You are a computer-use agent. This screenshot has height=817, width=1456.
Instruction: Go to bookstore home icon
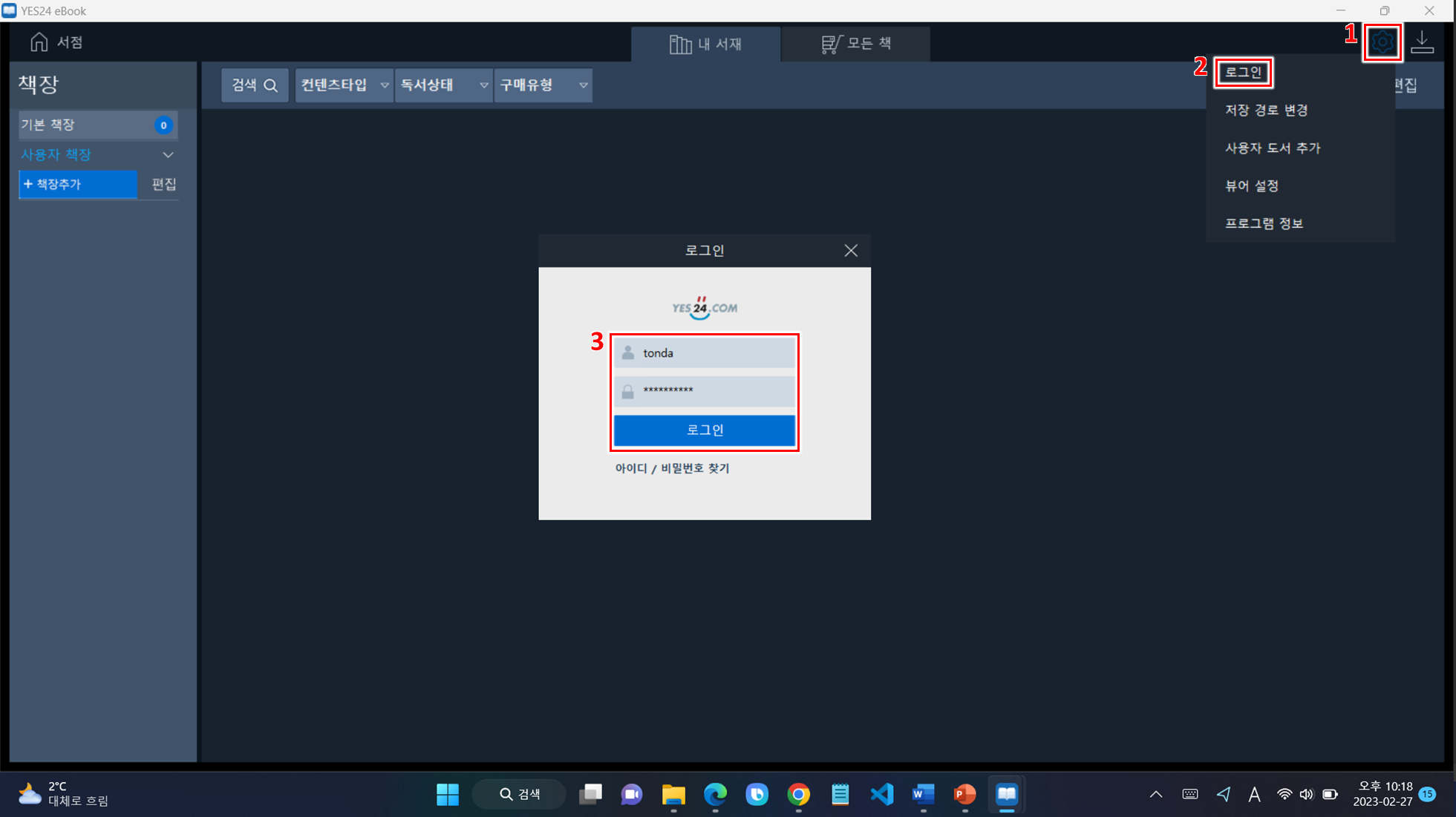point(39,42)
